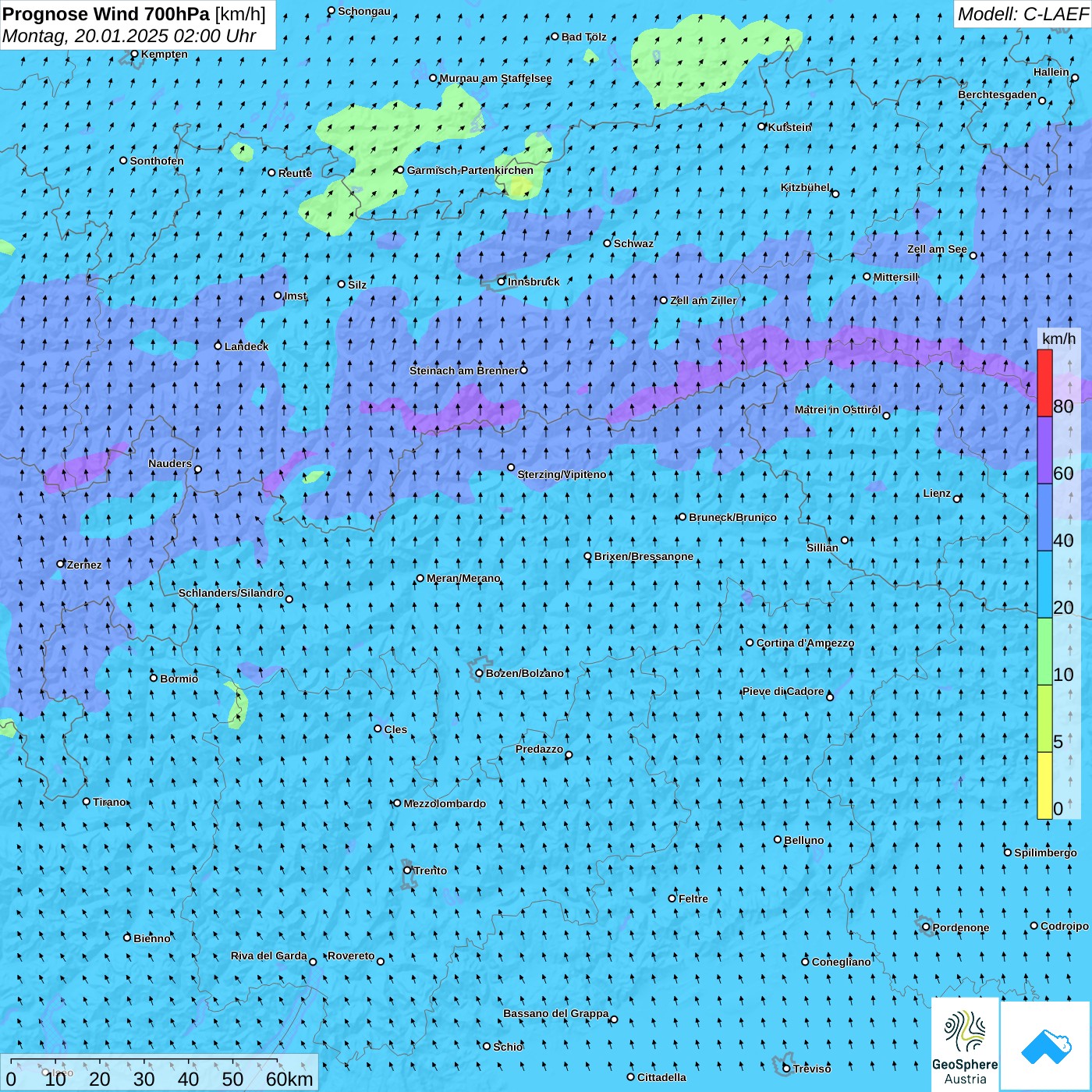Click the Steinach am Brenner label

[463, 370]
